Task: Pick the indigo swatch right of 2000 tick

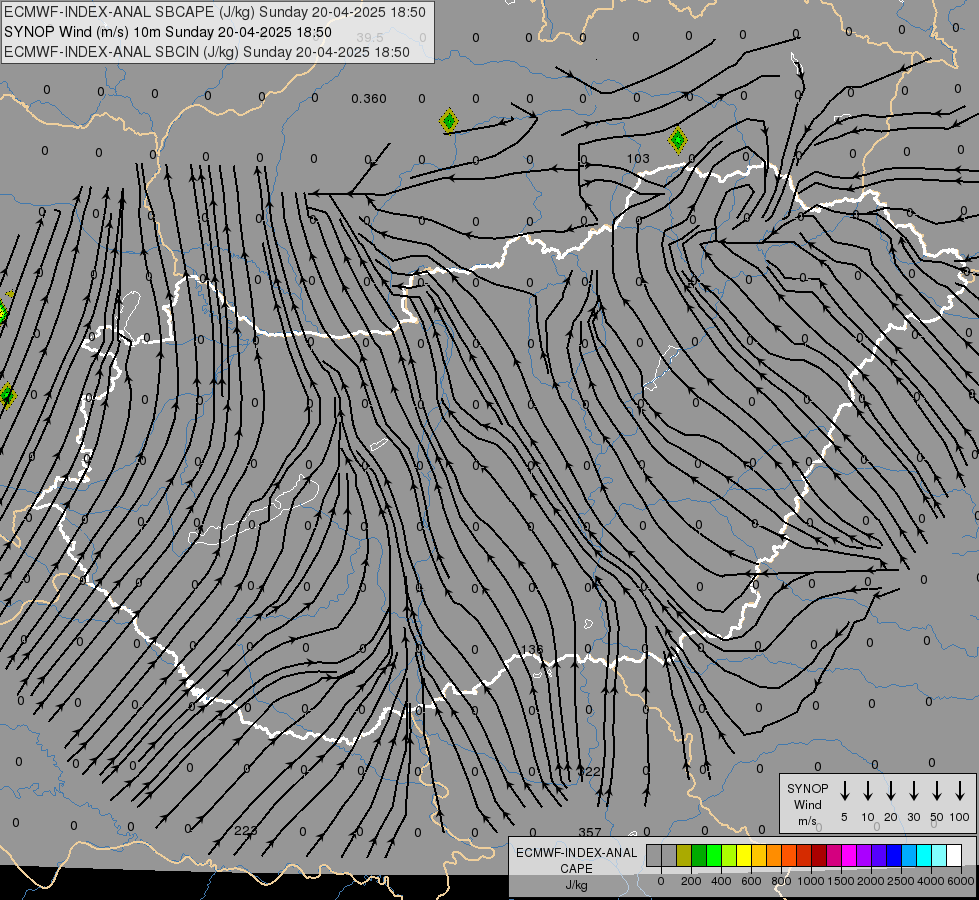Action: coord(878,856)
